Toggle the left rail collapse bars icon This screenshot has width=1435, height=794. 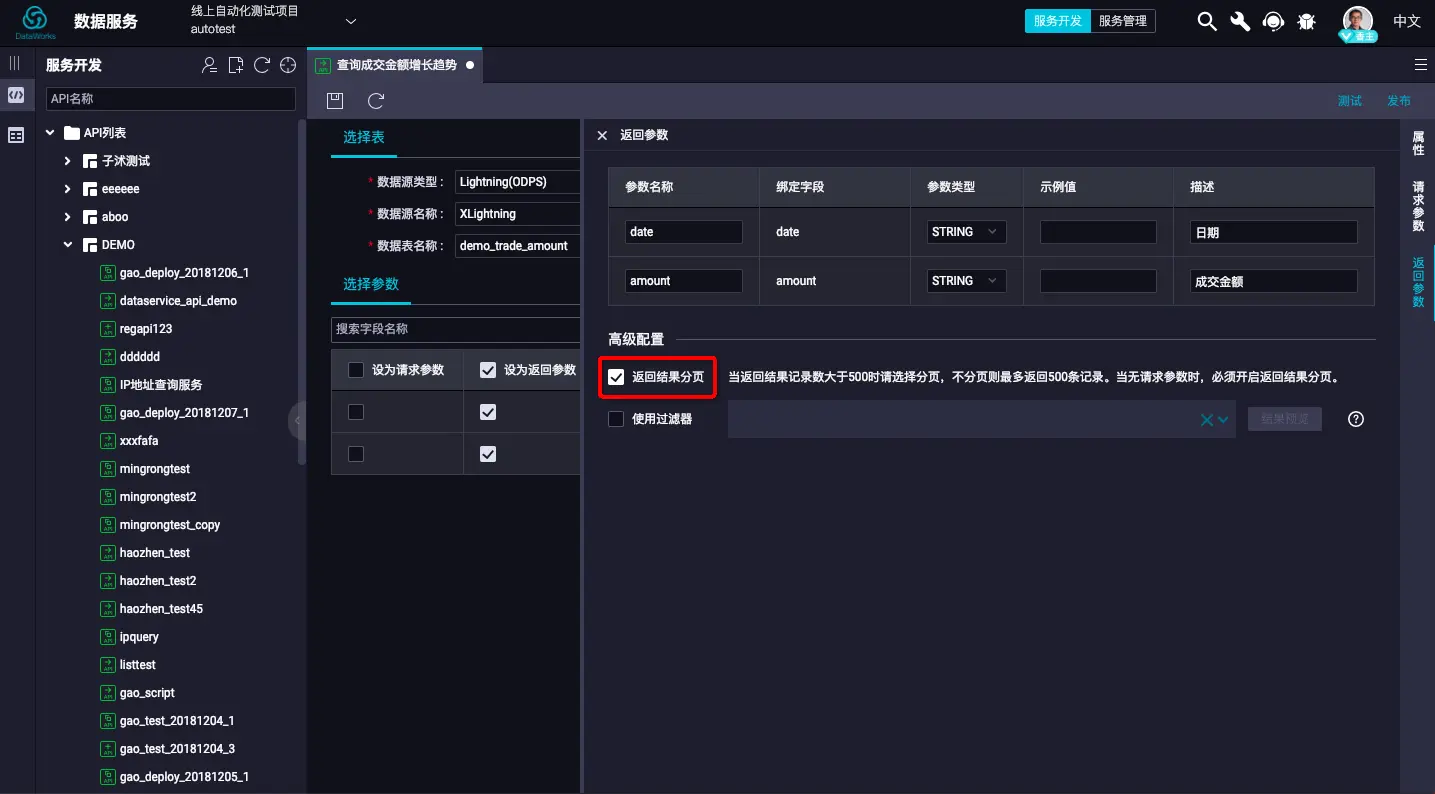point(15,63)
